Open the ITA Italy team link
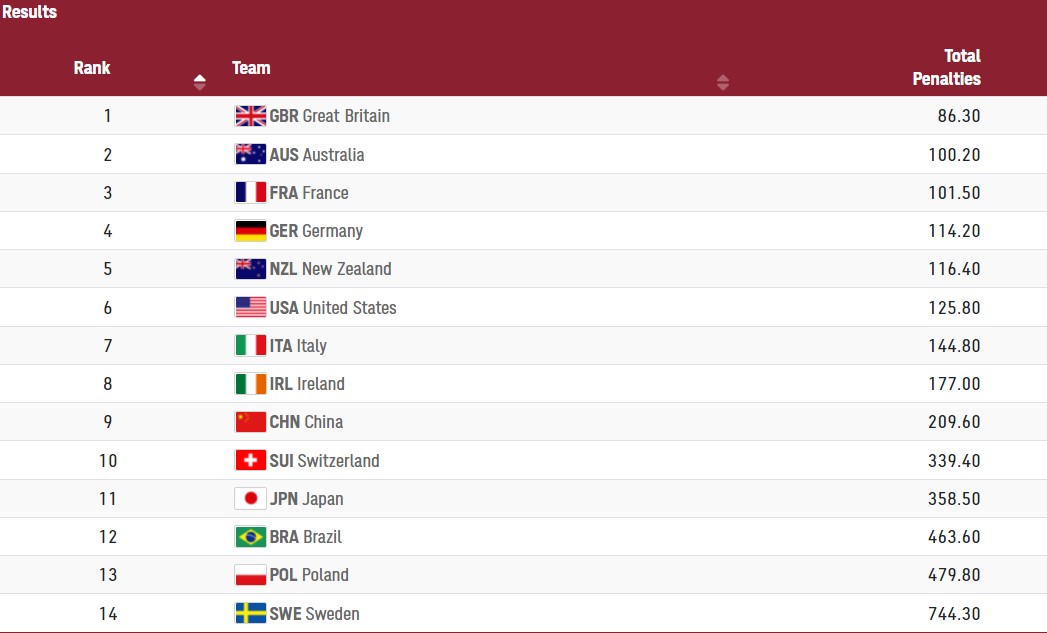This screenshot has height=633, width=1047. pyautogui.click(x=298, y=346)
